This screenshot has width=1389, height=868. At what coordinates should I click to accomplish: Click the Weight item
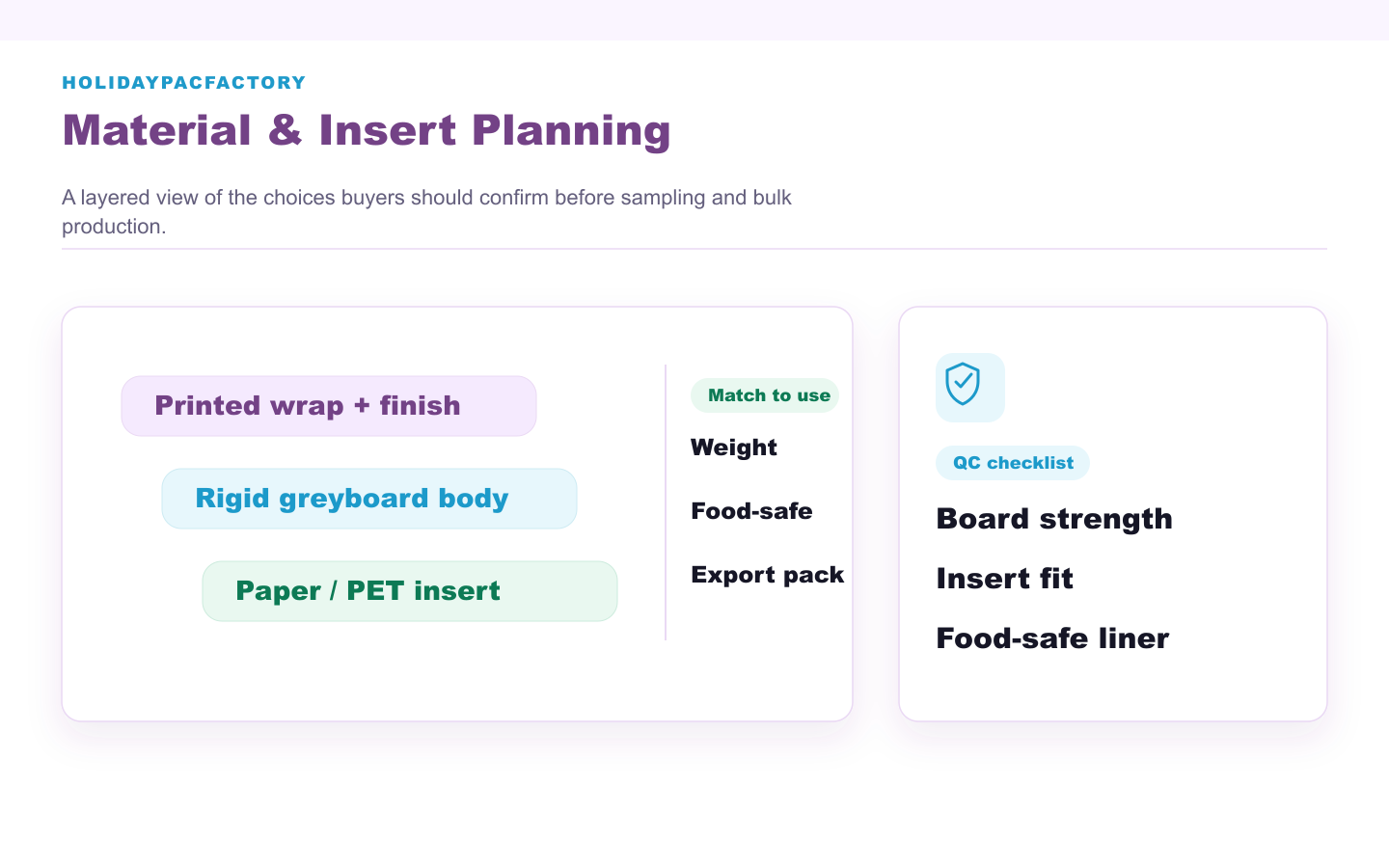coord(734,448)
